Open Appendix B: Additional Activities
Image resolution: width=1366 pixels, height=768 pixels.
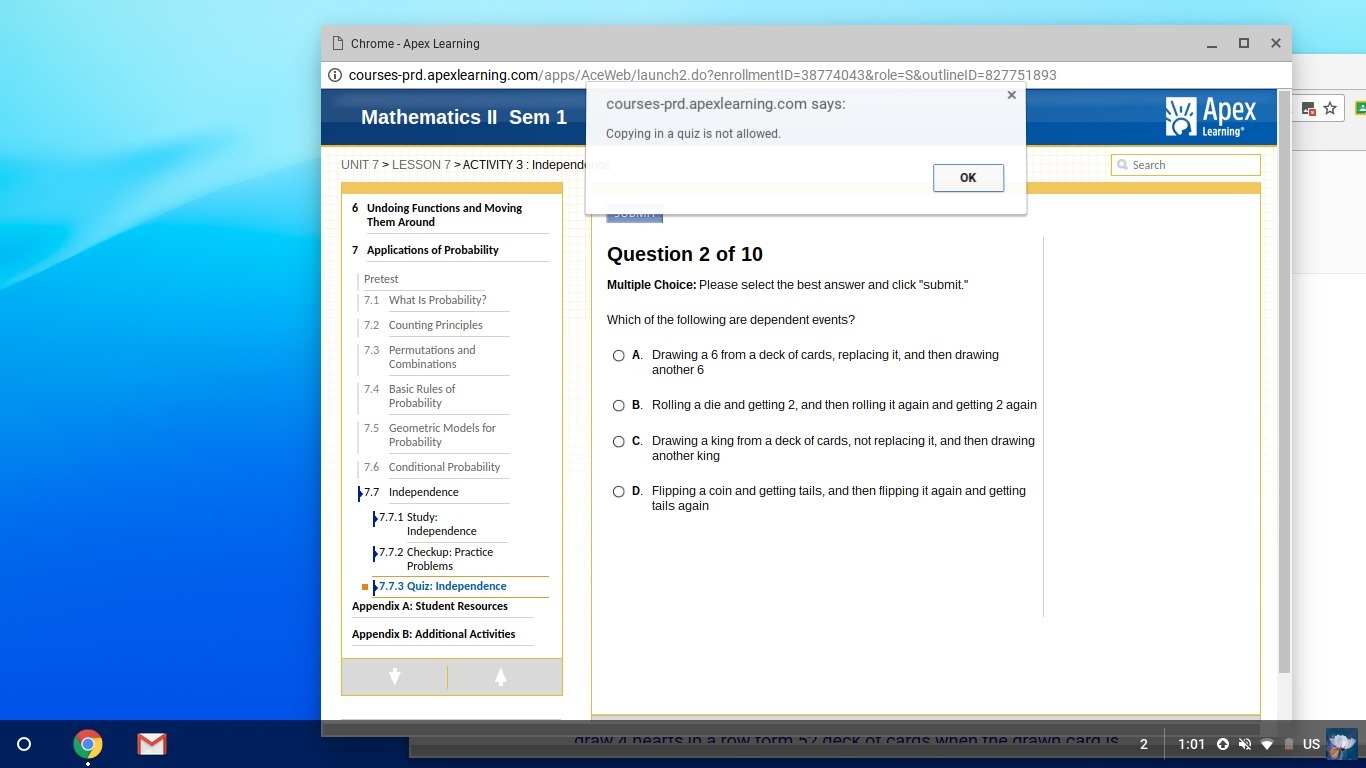pyautogui.click(x=433, y=634)
